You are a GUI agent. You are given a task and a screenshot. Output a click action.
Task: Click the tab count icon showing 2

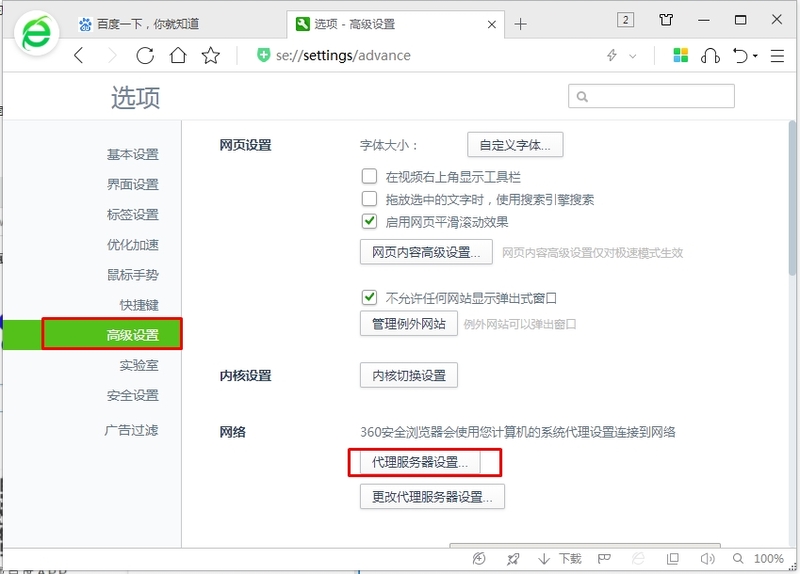[x=626, y=20]
